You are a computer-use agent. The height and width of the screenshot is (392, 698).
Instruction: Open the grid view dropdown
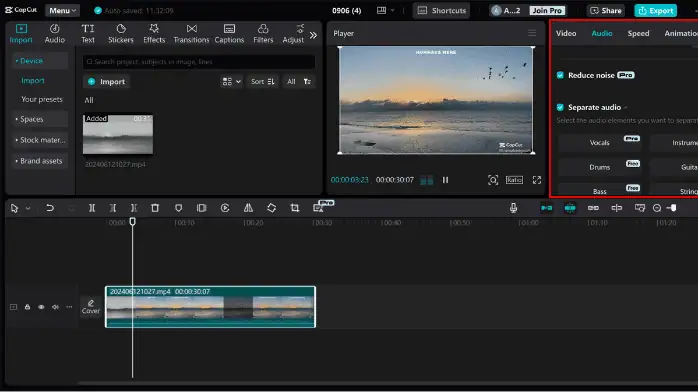[231, 81]
